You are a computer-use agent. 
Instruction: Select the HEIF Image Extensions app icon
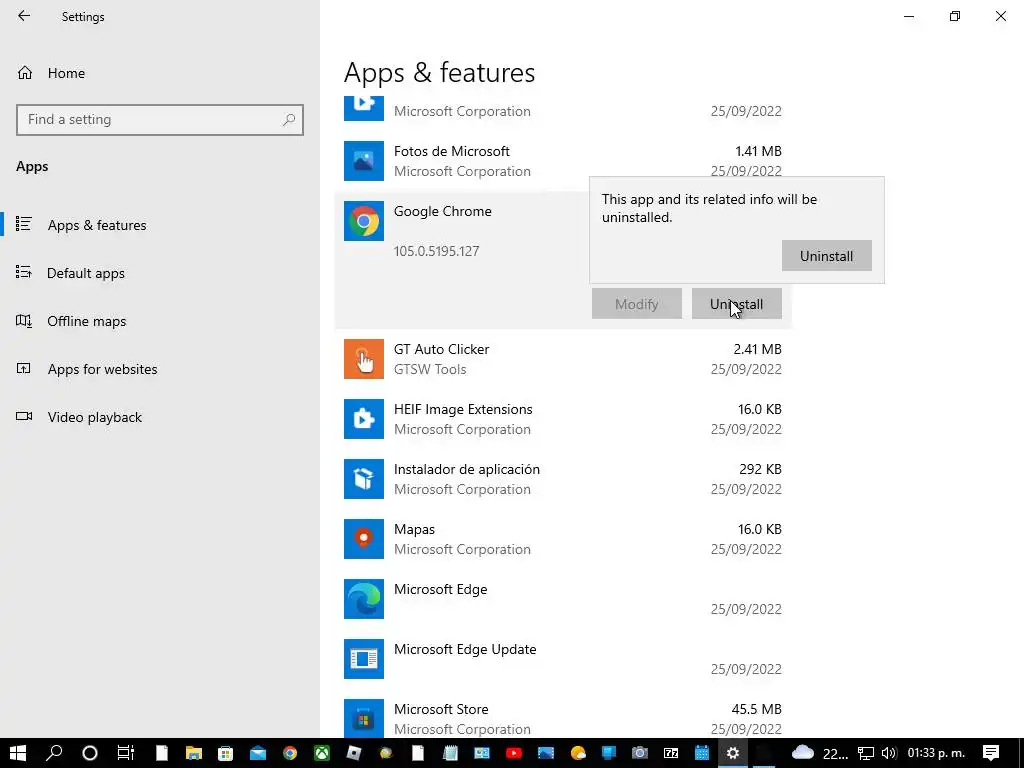click(x=364, y=419)
